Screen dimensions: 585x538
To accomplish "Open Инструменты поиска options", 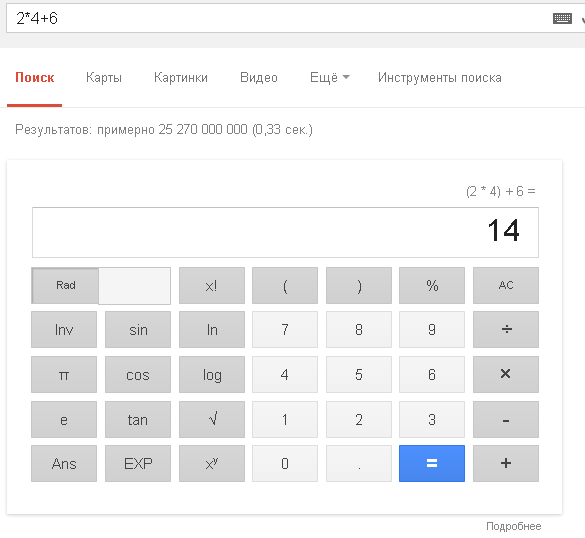I will click(440, 77).
